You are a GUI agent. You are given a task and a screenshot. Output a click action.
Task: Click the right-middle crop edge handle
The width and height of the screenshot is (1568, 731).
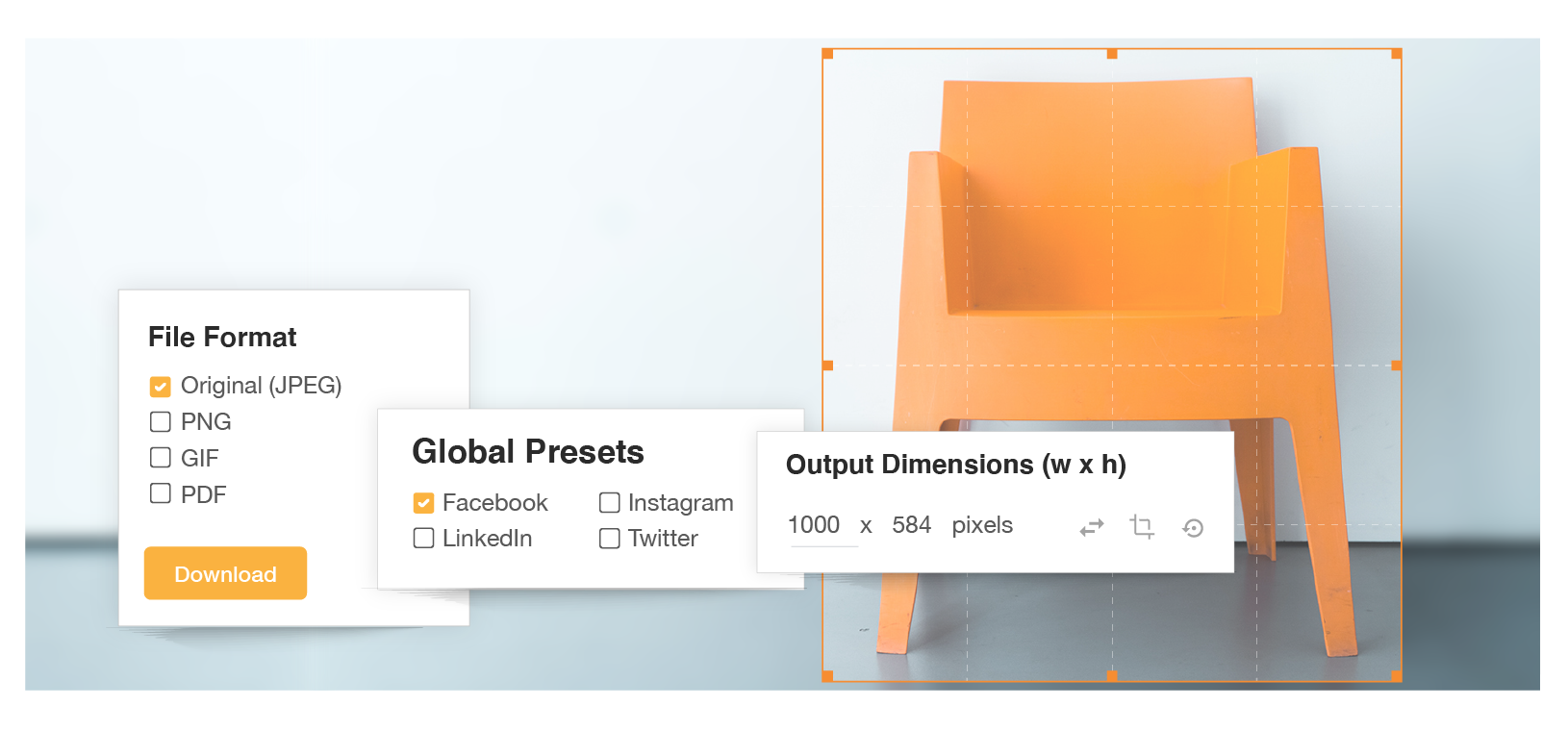1395,364
